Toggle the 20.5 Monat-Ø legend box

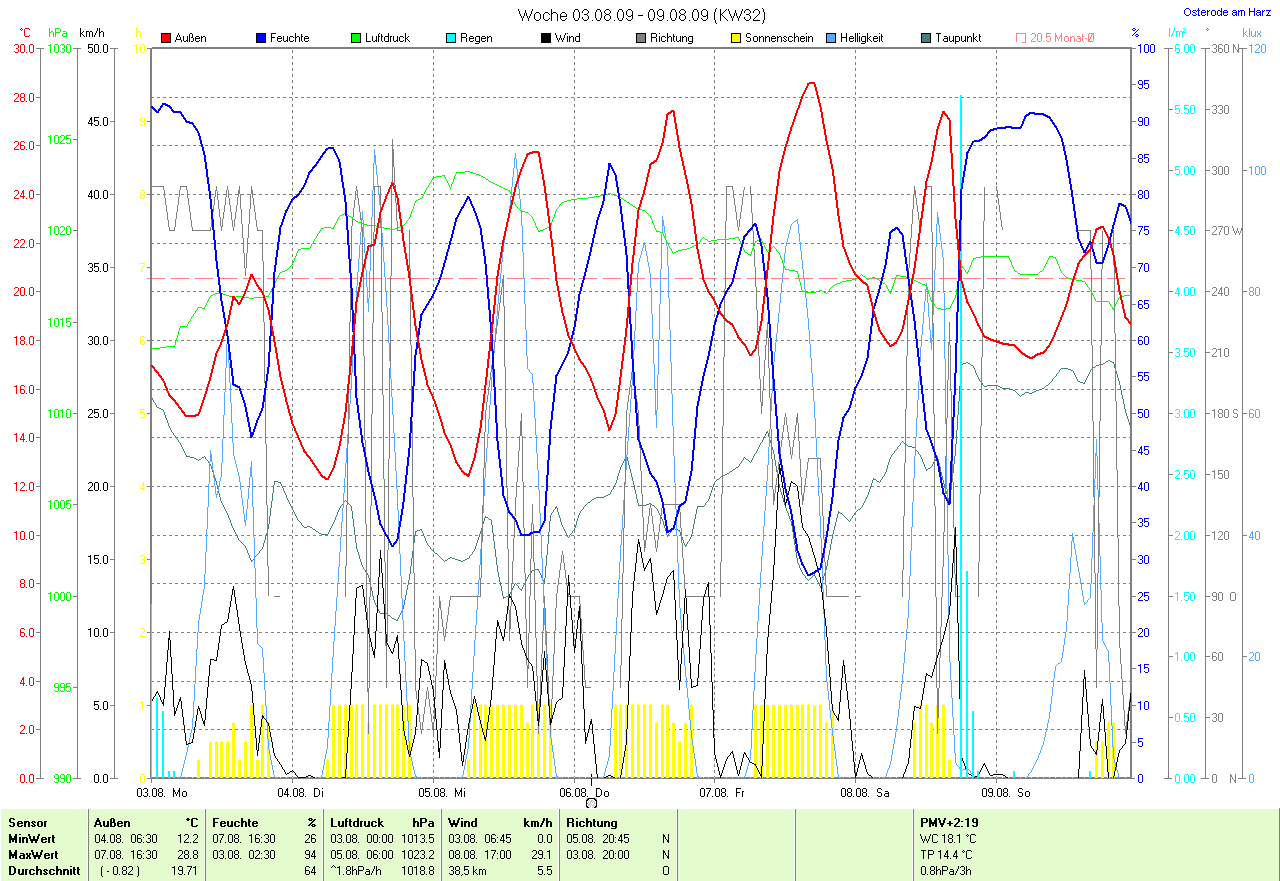click(x=1021, y=38)
